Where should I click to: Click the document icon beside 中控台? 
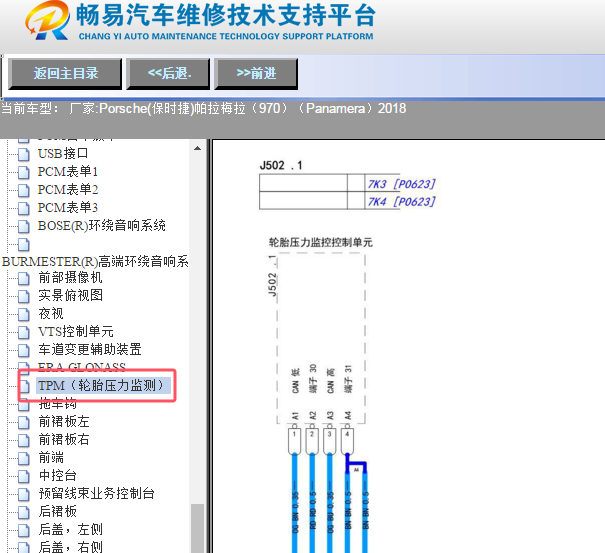(x=24, y=476)
